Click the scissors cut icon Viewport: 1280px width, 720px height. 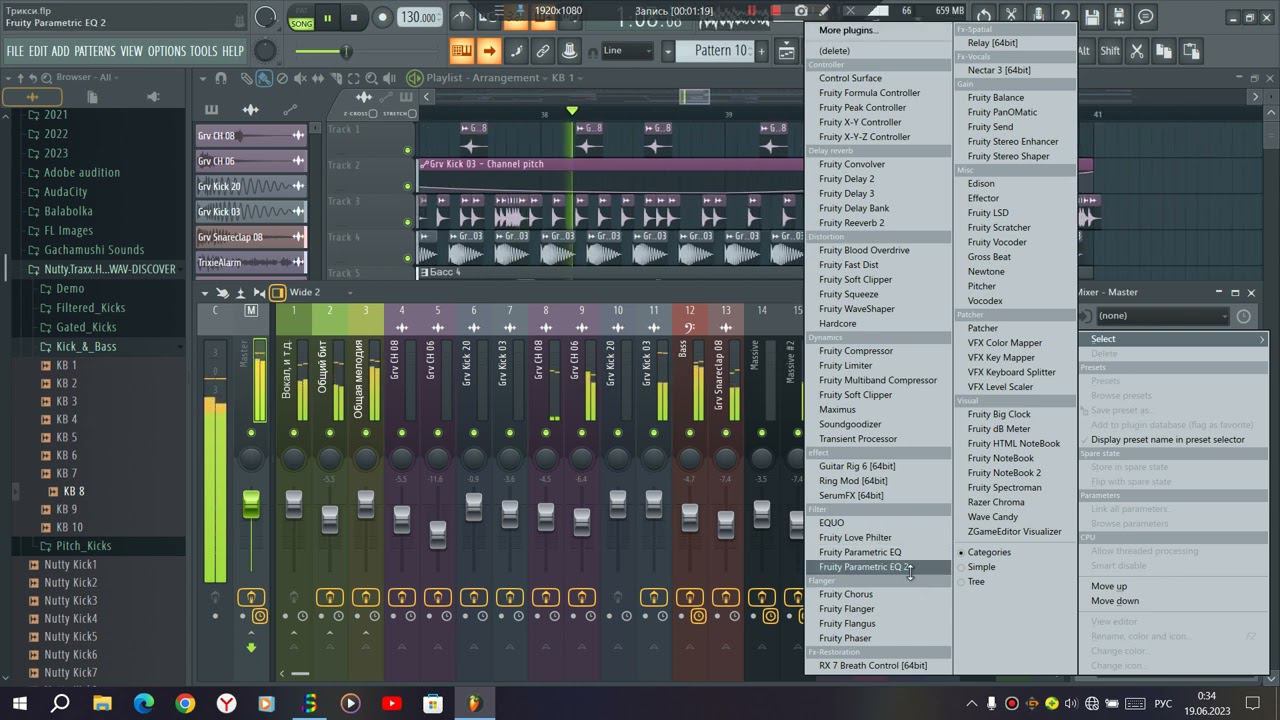(1137, 50)
